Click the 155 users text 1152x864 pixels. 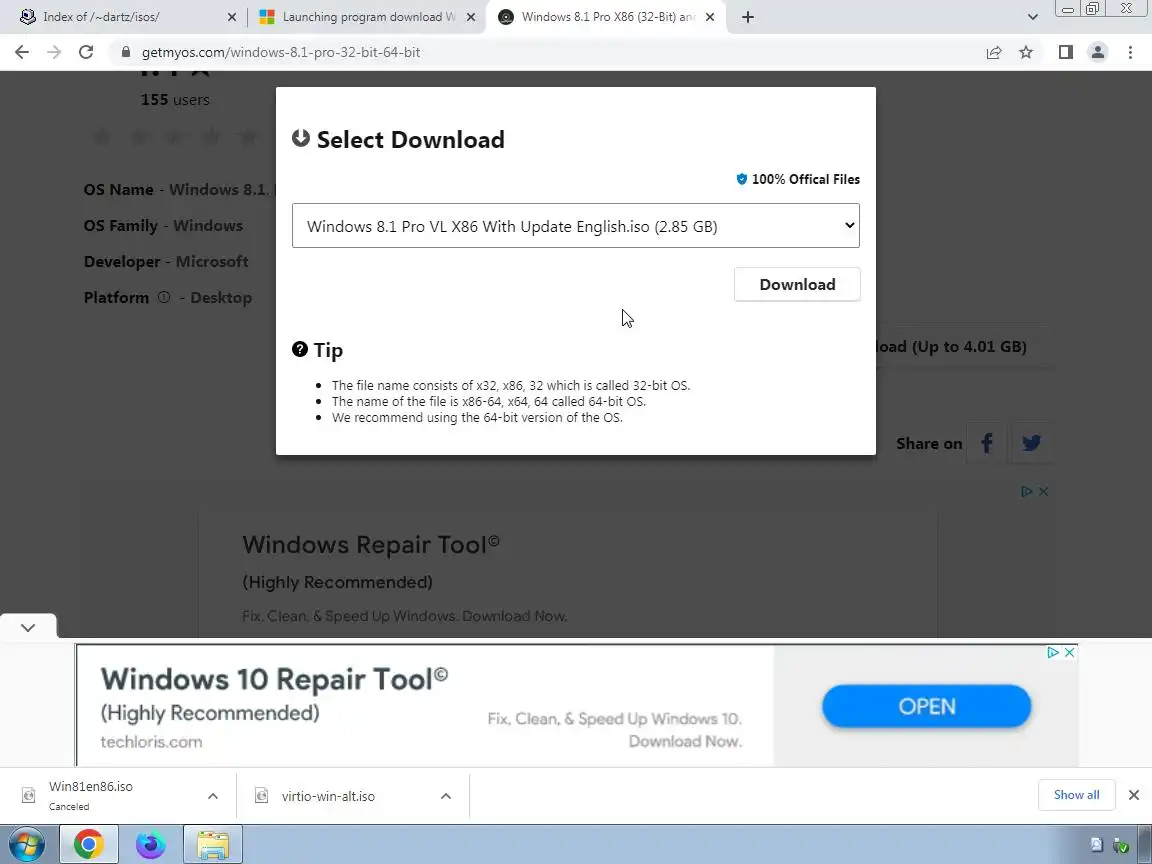coord(175,100)
